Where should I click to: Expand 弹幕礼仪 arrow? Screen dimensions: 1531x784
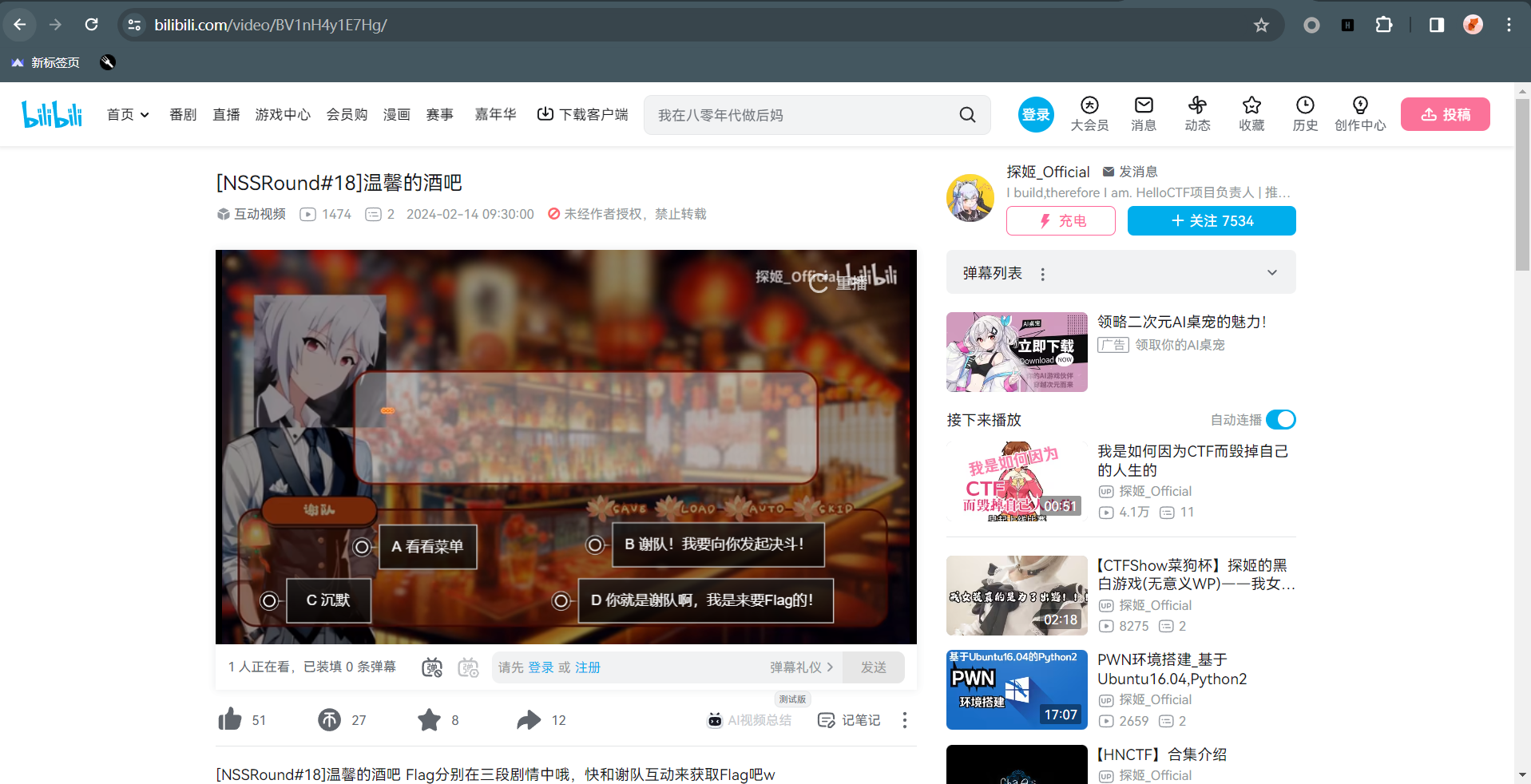pyautogui.click(x=830, y=667)
